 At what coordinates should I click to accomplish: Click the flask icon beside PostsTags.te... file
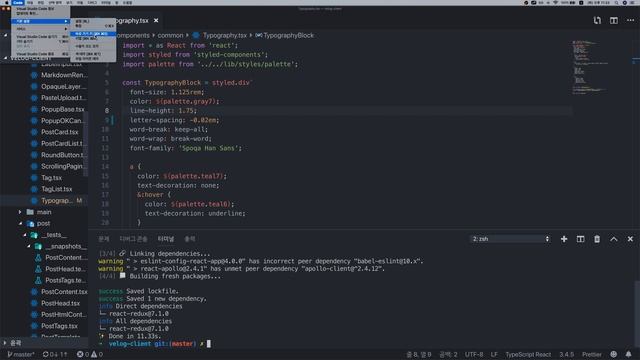click(x=38, y=280)
